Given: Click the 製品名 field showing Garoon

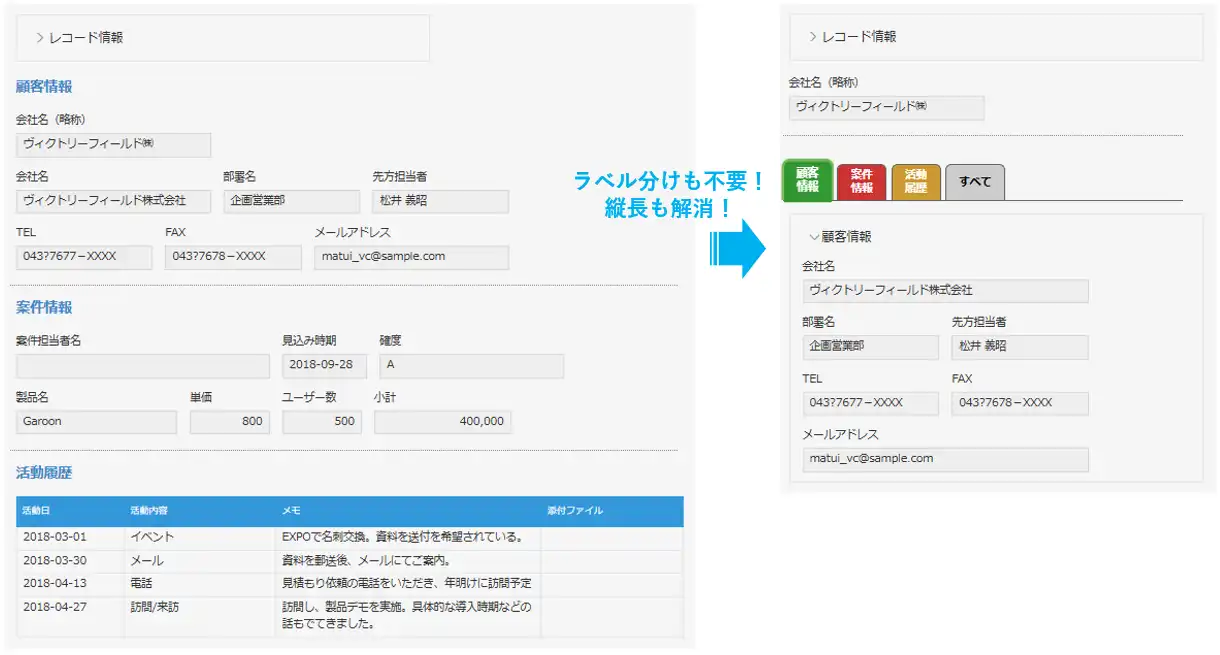Looking at the screenshot, I should [96, 422].
